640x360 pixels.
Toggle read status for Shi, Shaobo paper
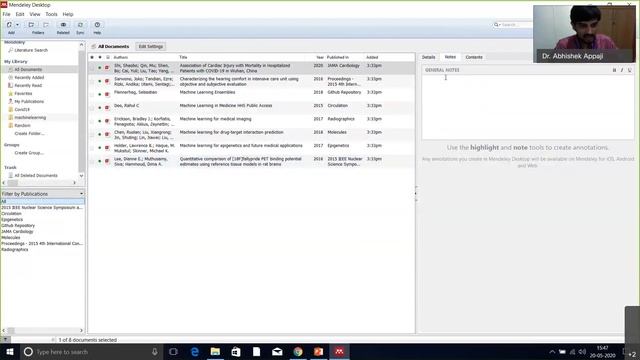[100, 68]
